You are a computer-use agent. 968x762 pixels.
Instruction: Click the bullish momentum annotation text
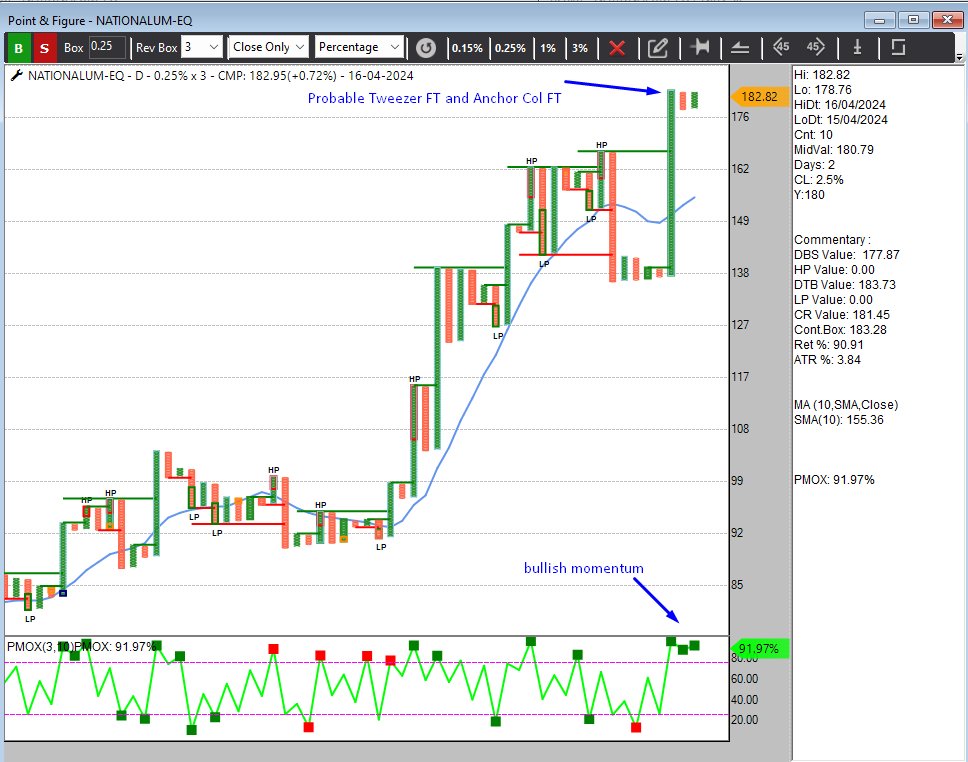pos(583,568)
